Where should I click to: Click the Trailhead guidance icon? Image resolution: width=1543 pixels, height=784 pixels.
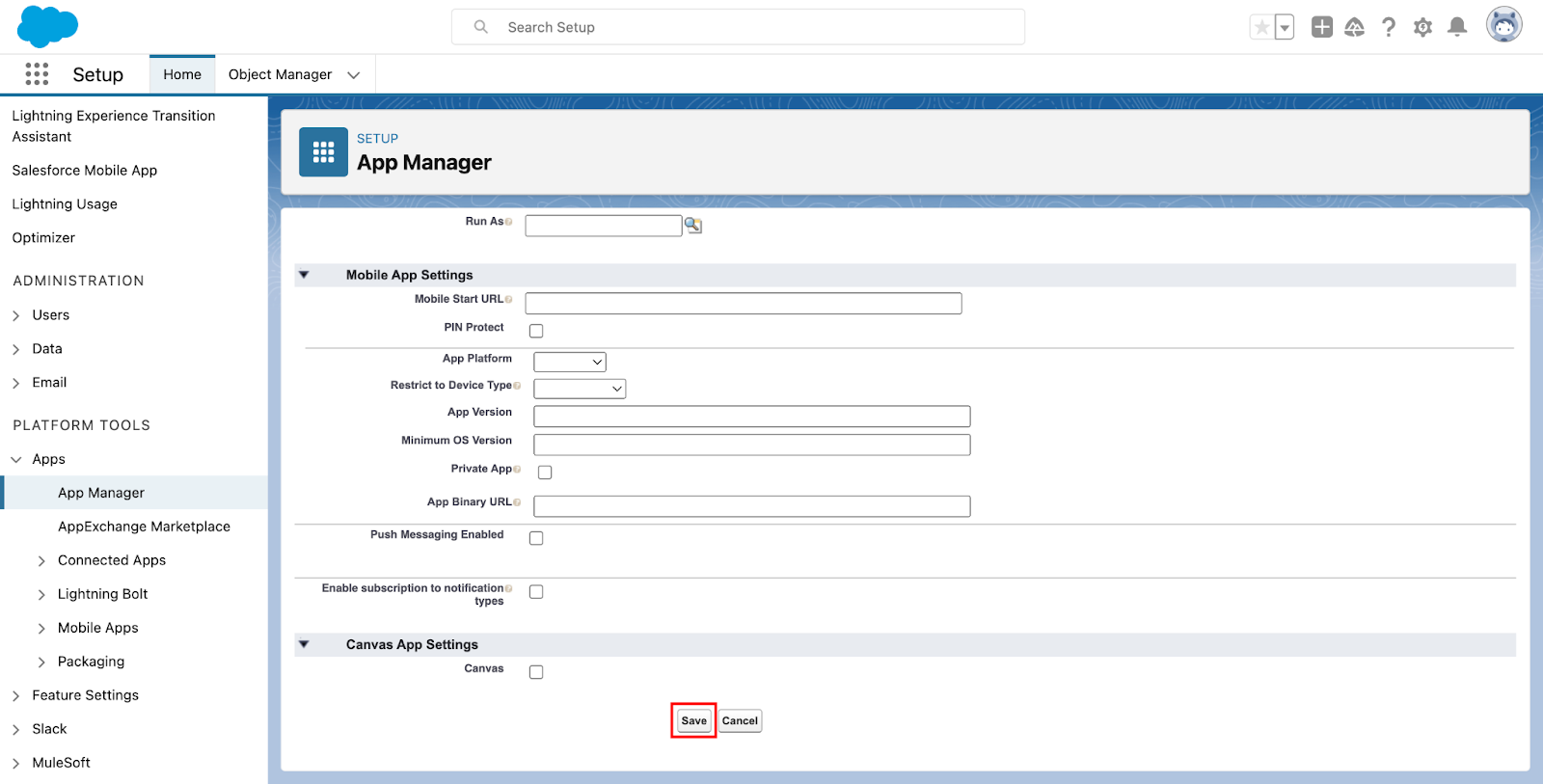1355,27
